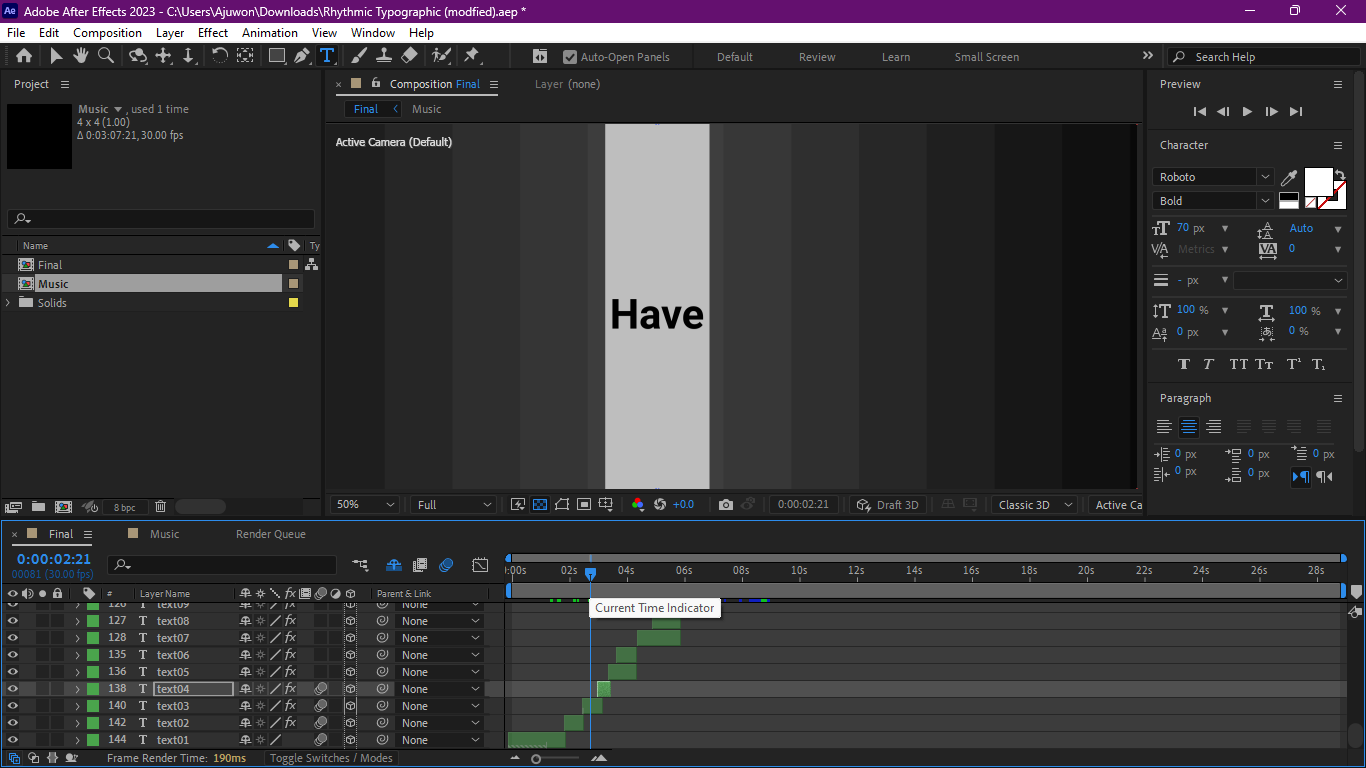The height and width of the screenshot is (768, 1366).
Task: Take a snapshot with the camera icon
Action: click(x=726, y=505)
